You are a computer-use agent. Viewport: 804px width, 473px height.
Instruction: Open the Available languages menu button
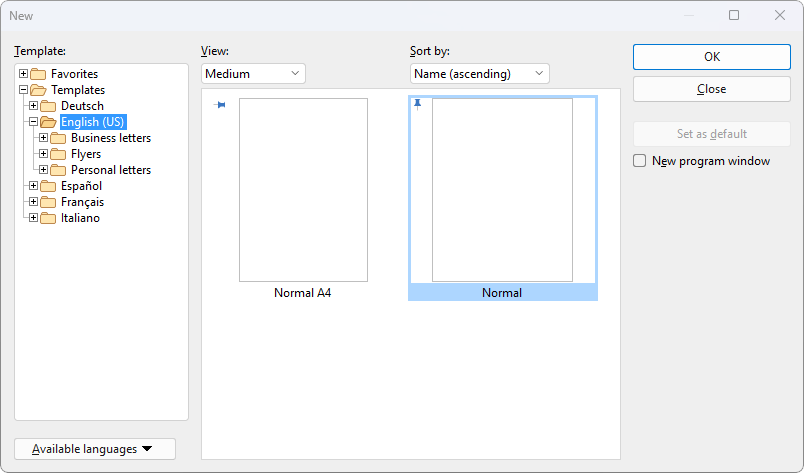95,449
